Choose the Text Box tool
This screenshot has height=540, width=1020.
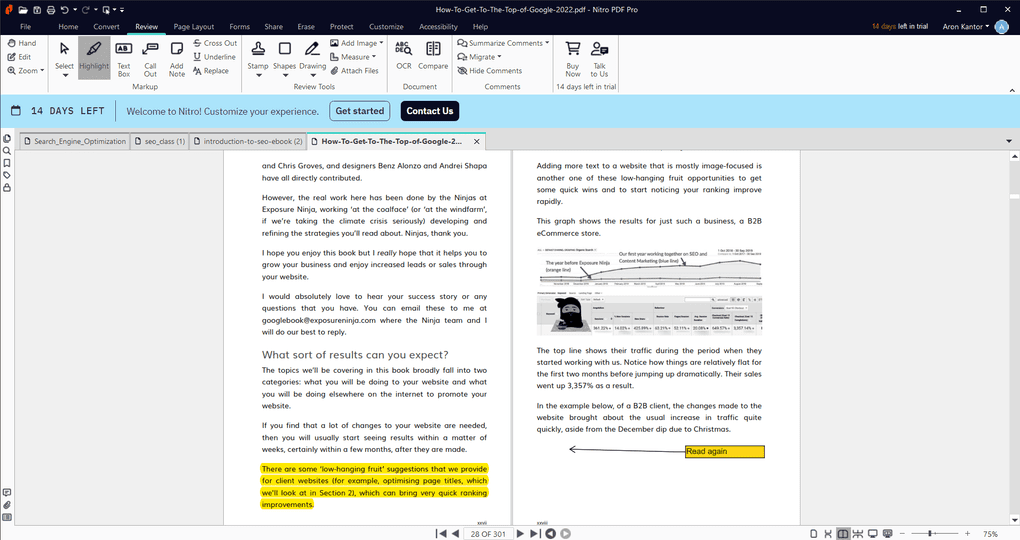(124, 59)
